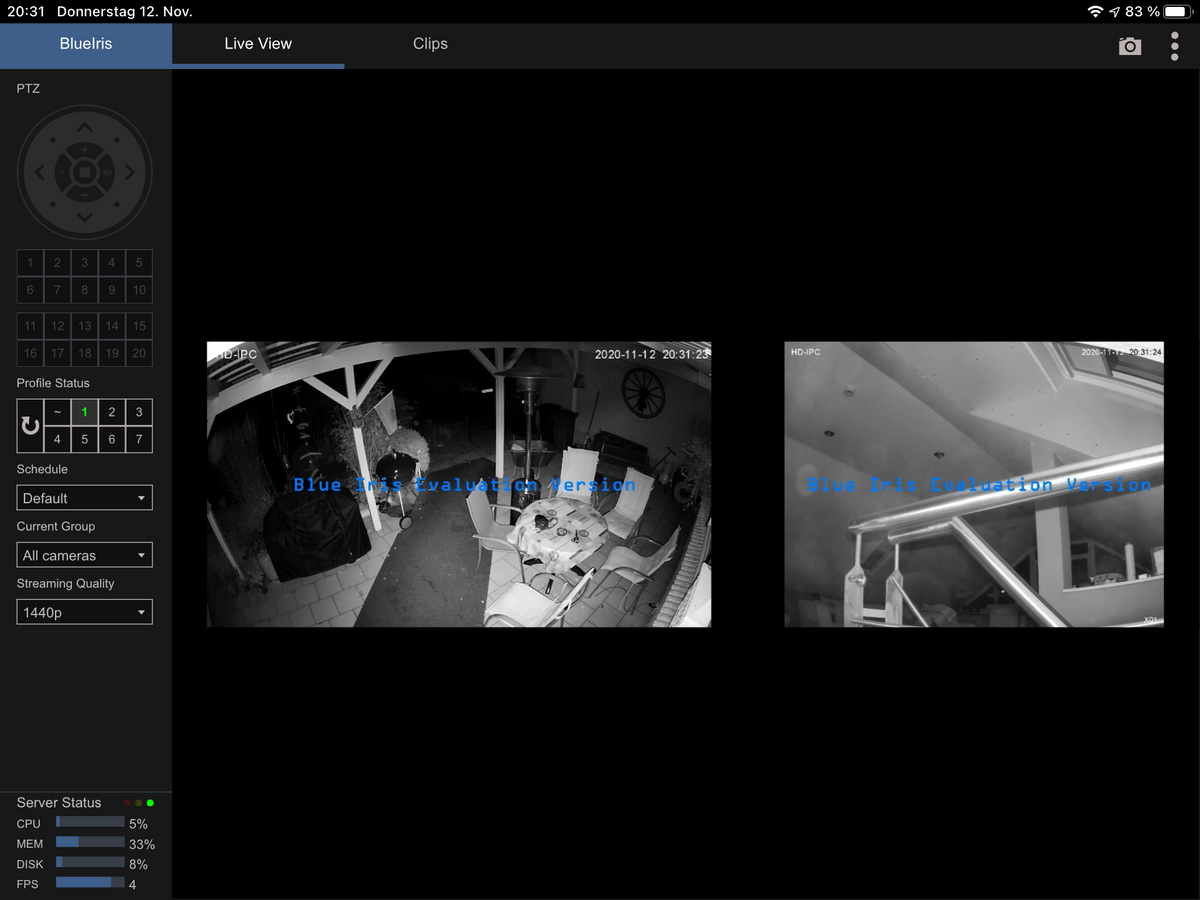Image resolution: width=1200 pixels, height=900 pixels.
Task: Take a snapshot with the camera icon
Action: click(x=1130, y=46)
